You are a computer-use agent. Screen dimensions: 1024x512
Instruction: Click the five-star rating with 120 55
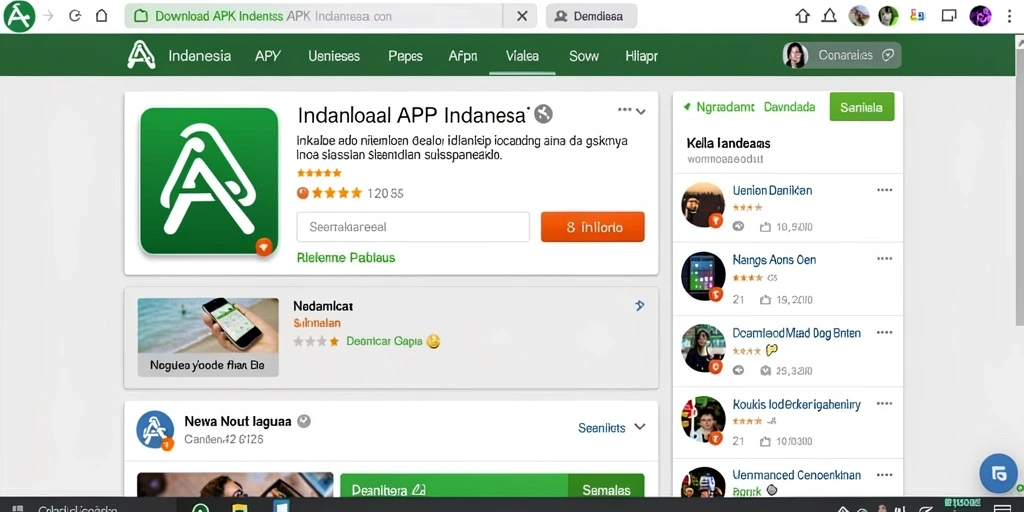(350, 193)
